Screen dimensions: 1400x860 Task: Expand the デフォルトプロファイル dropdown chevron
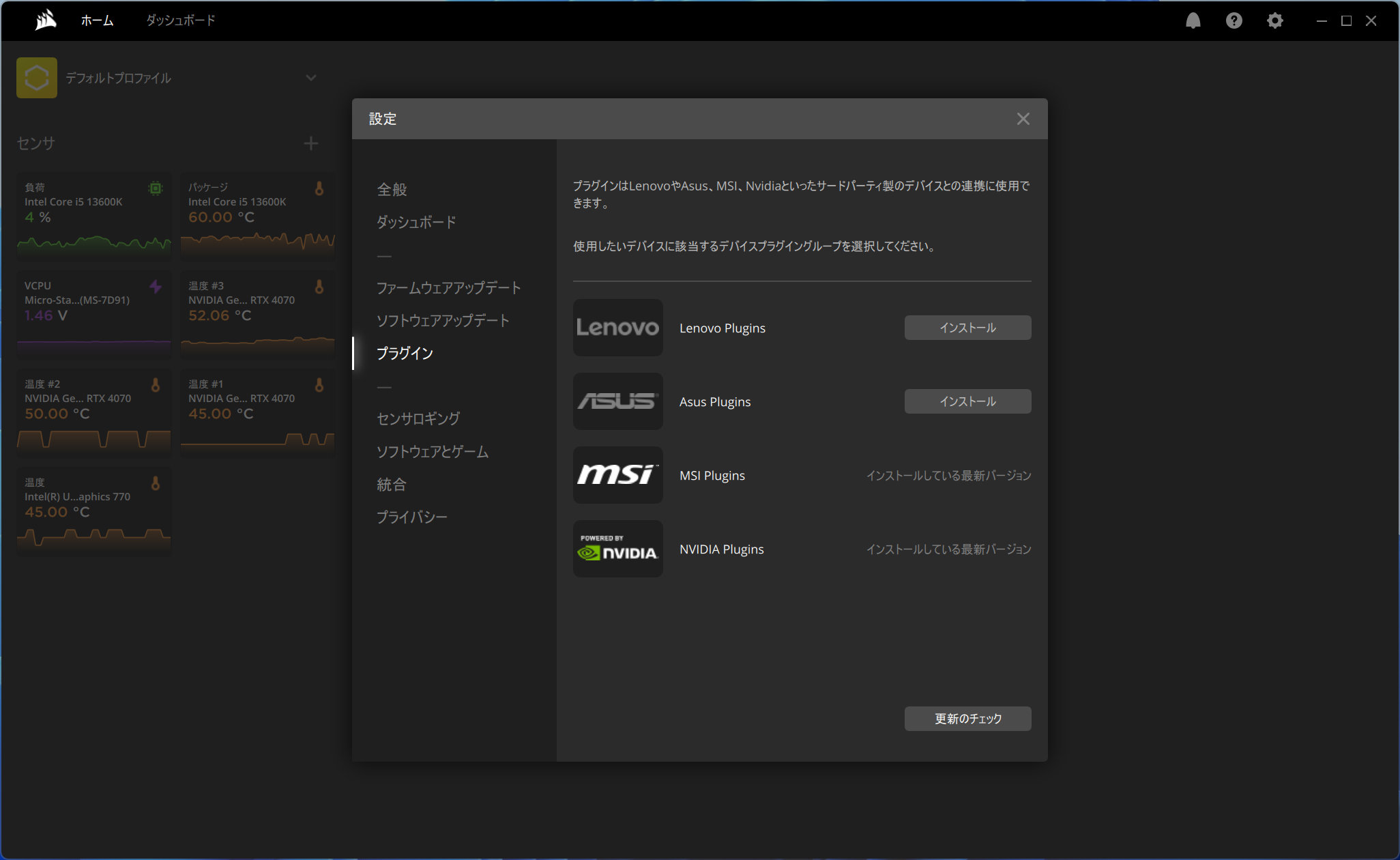point(311,78)
